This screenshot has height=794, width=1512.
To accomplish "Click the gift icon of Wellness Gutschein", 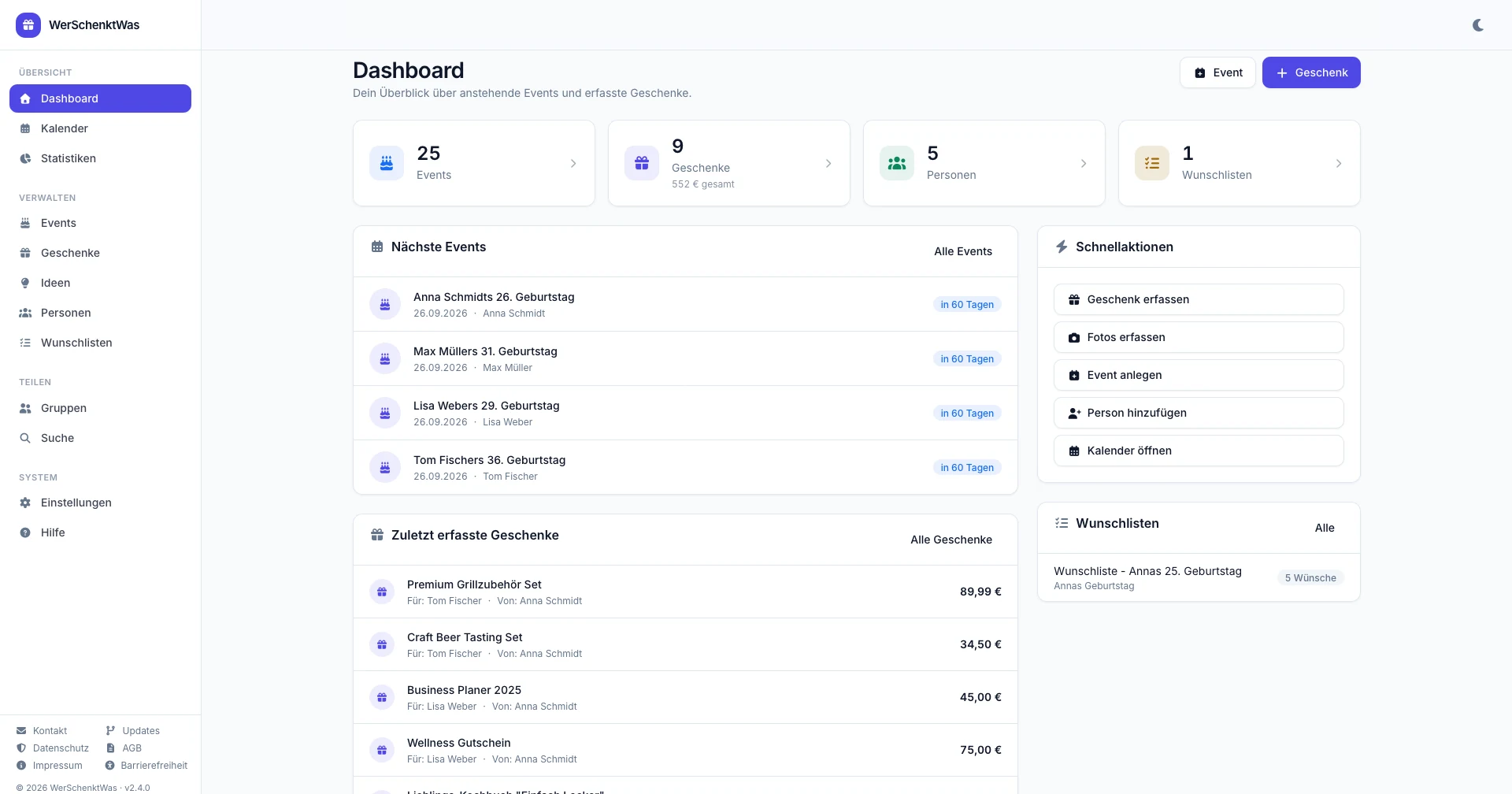I will click(x=382, y=750).
